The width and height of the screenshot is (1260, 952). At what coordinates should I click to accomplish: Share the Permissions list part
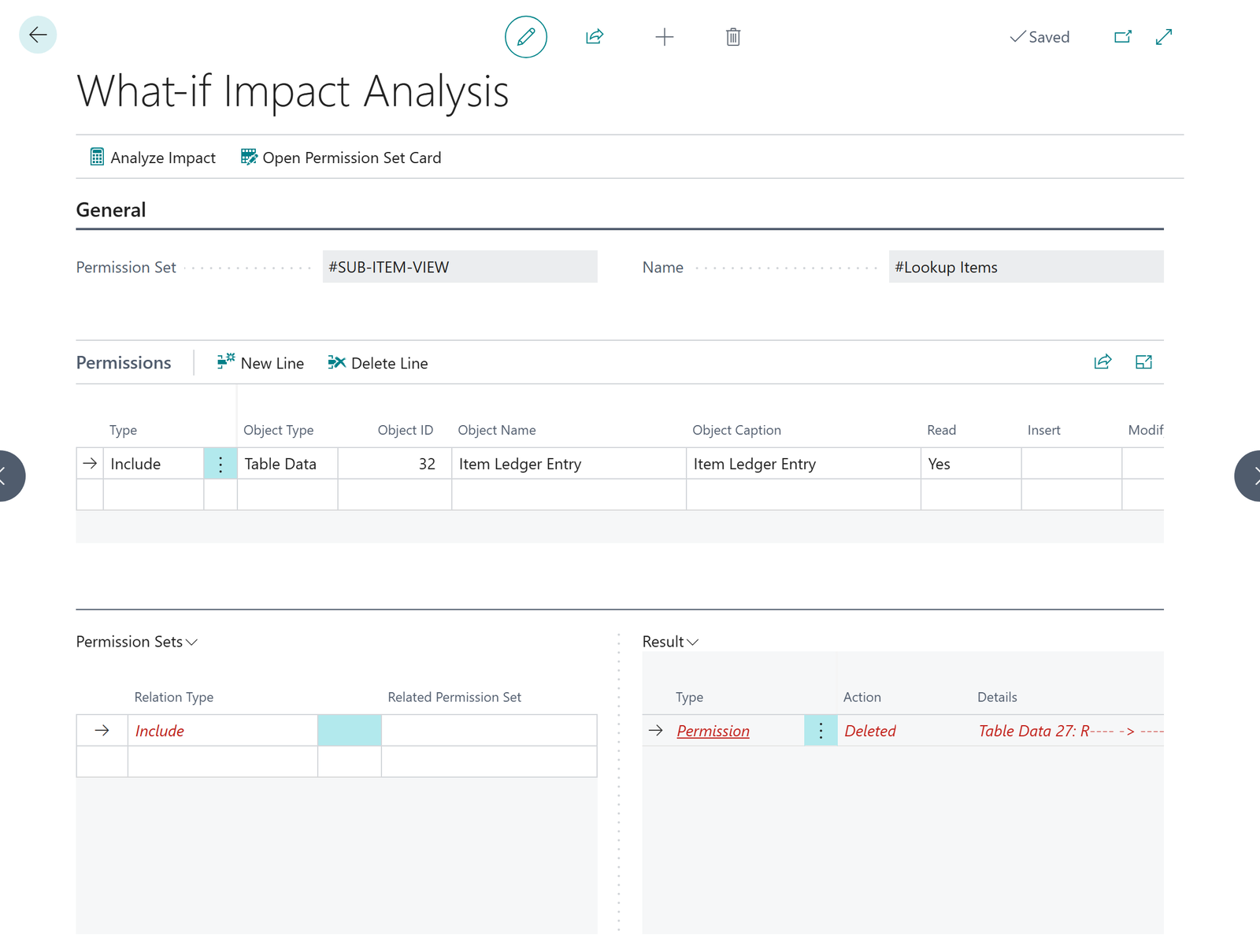click(1102, 362)
